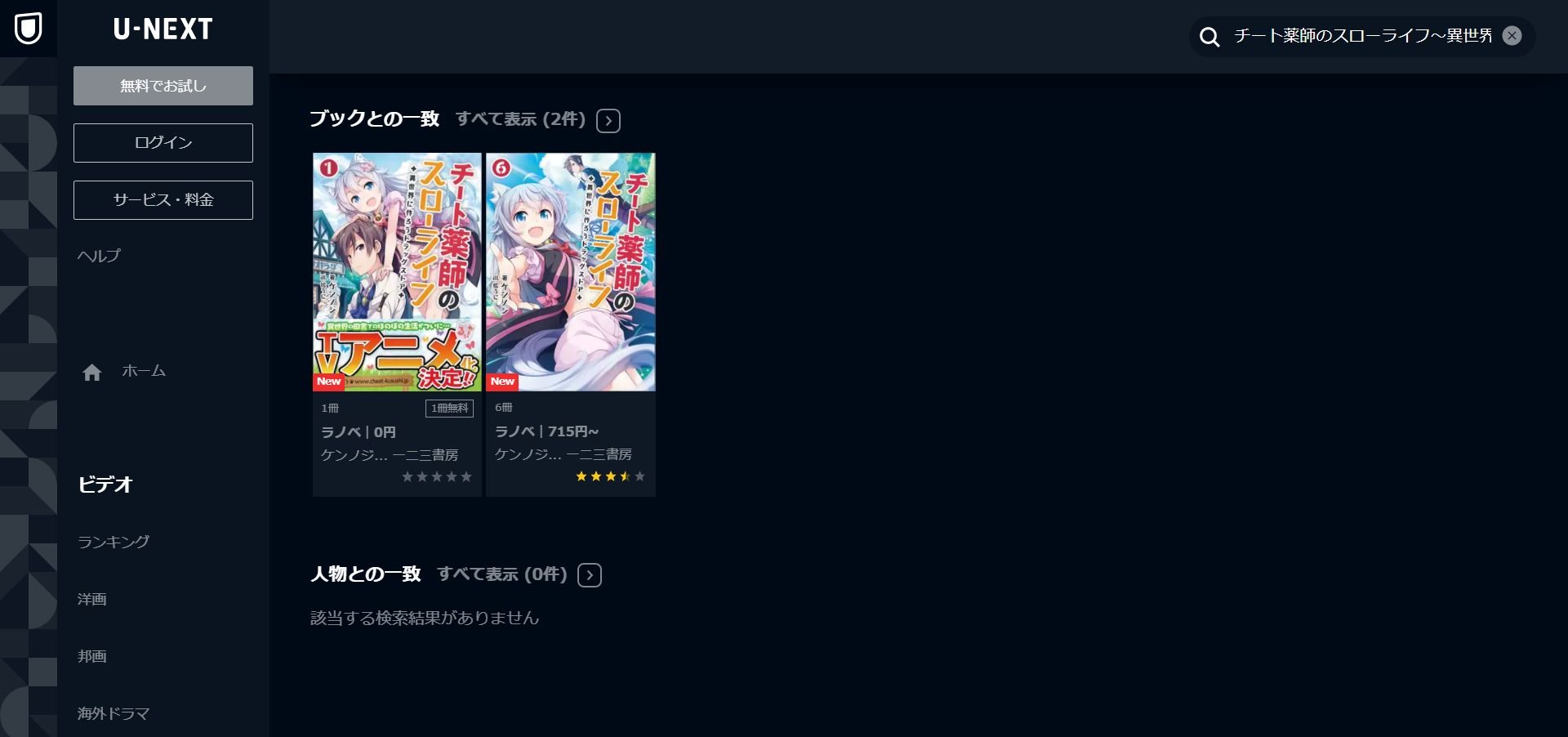The image size is (1568, 737).
Task: Click the ログイン button
Action: pyautogui.click(x=163, y=143)
